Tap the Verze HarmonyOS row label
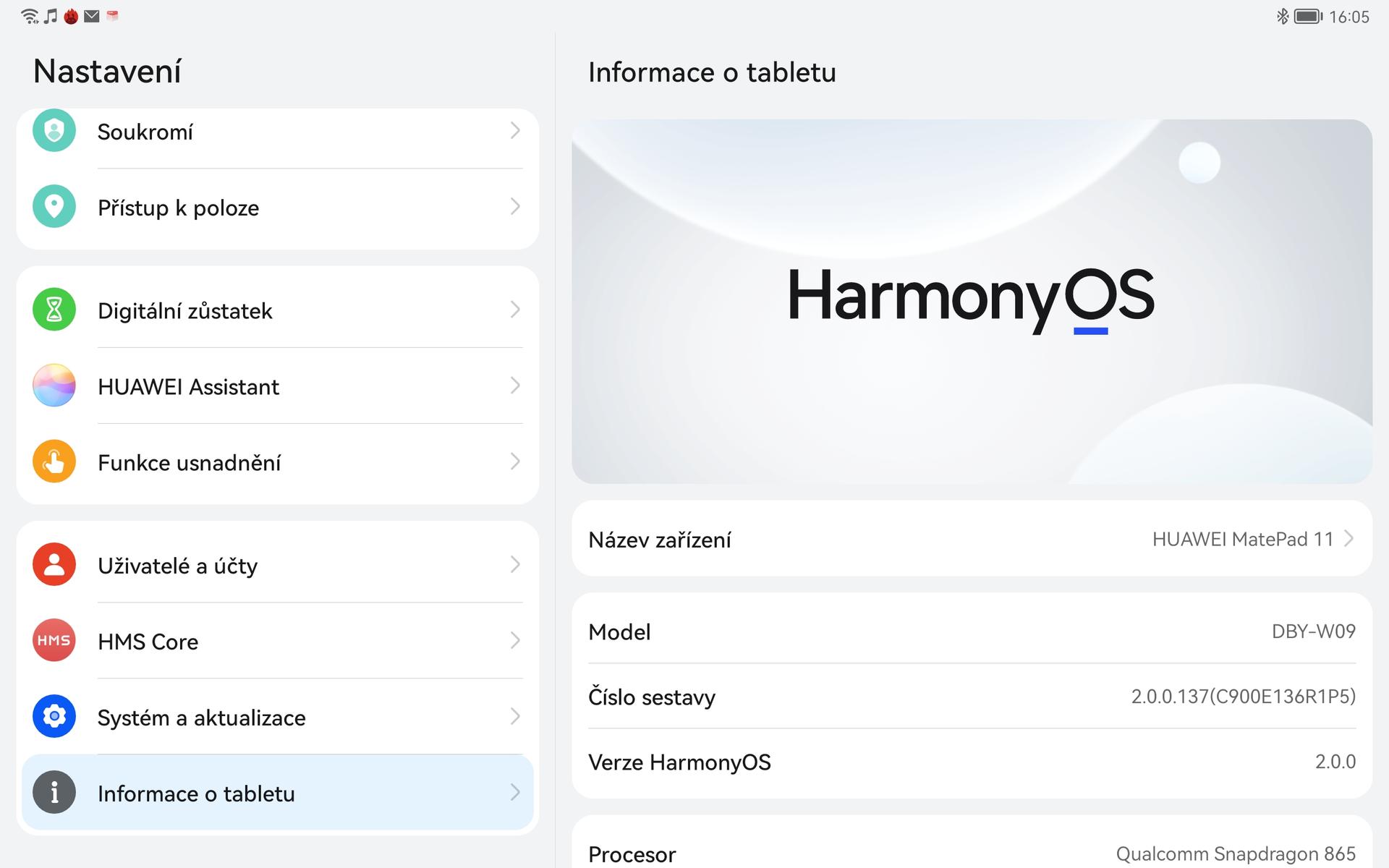1389x868 pixels. coord(679,762)
